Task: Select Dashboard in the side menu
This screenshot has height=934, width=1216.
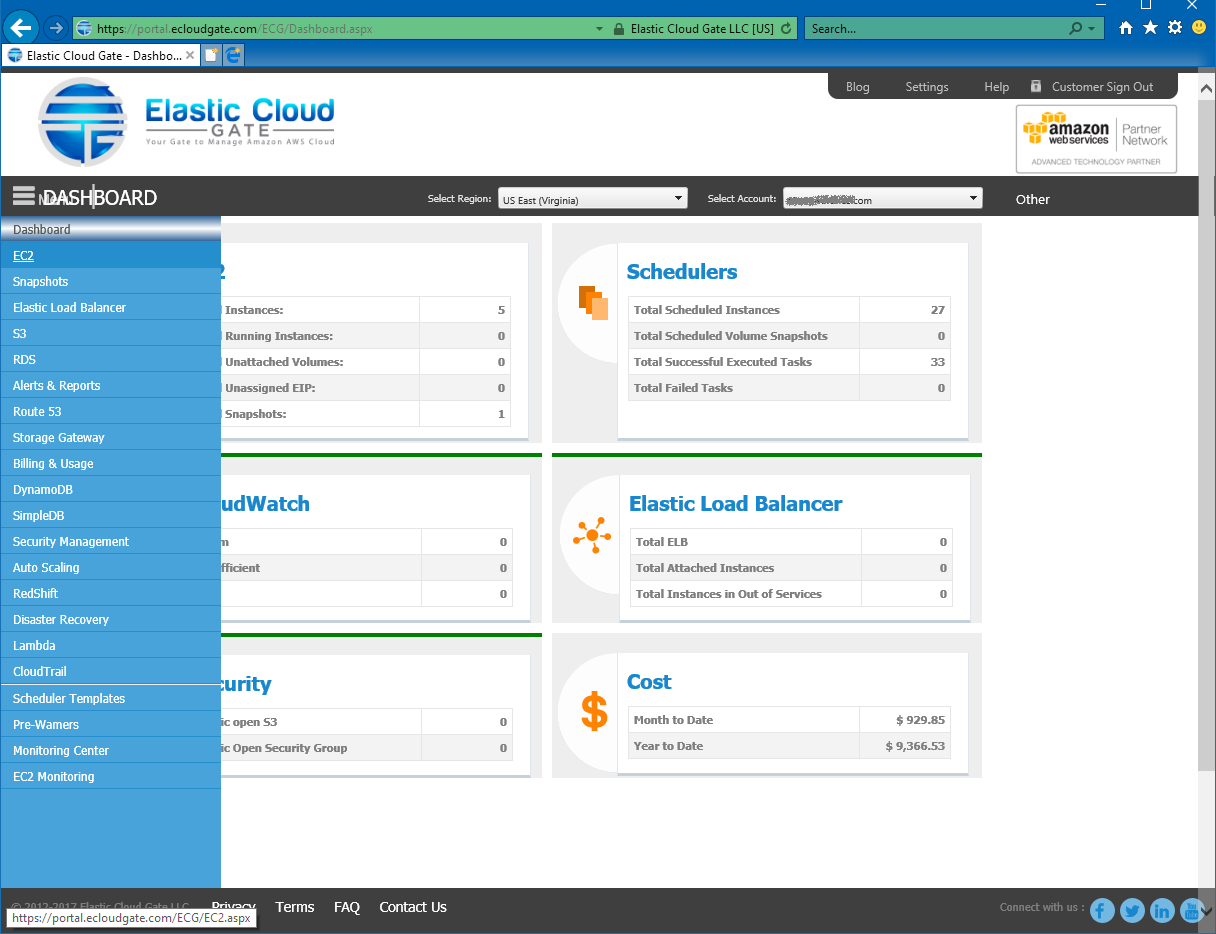Action: pos(110,229)
